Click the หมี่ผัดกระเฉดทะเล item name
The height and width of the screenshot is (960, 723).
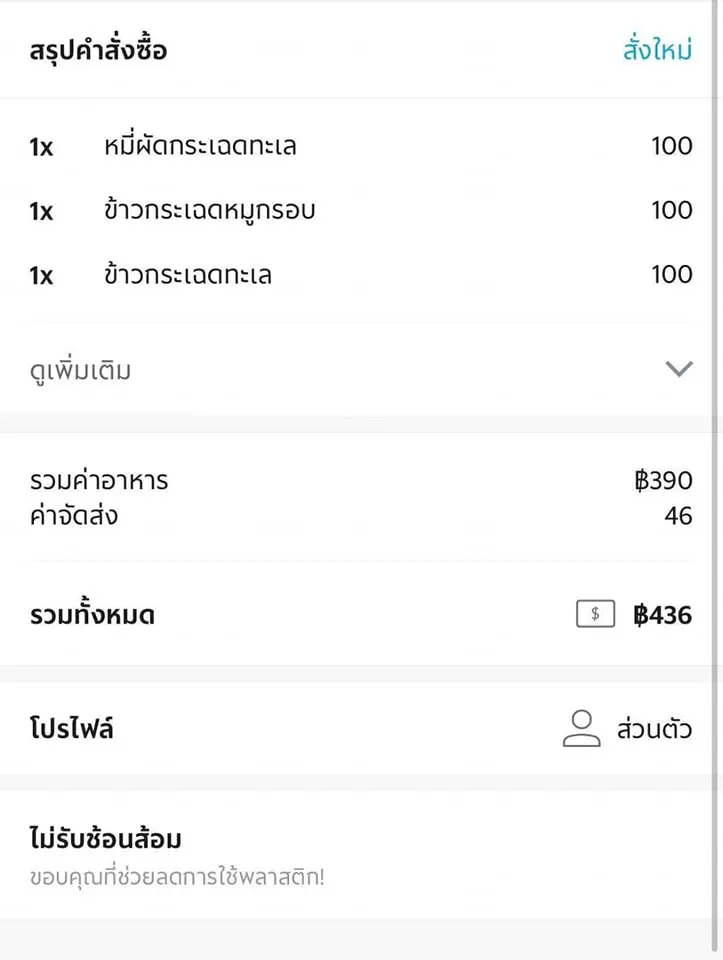point(200,147)
